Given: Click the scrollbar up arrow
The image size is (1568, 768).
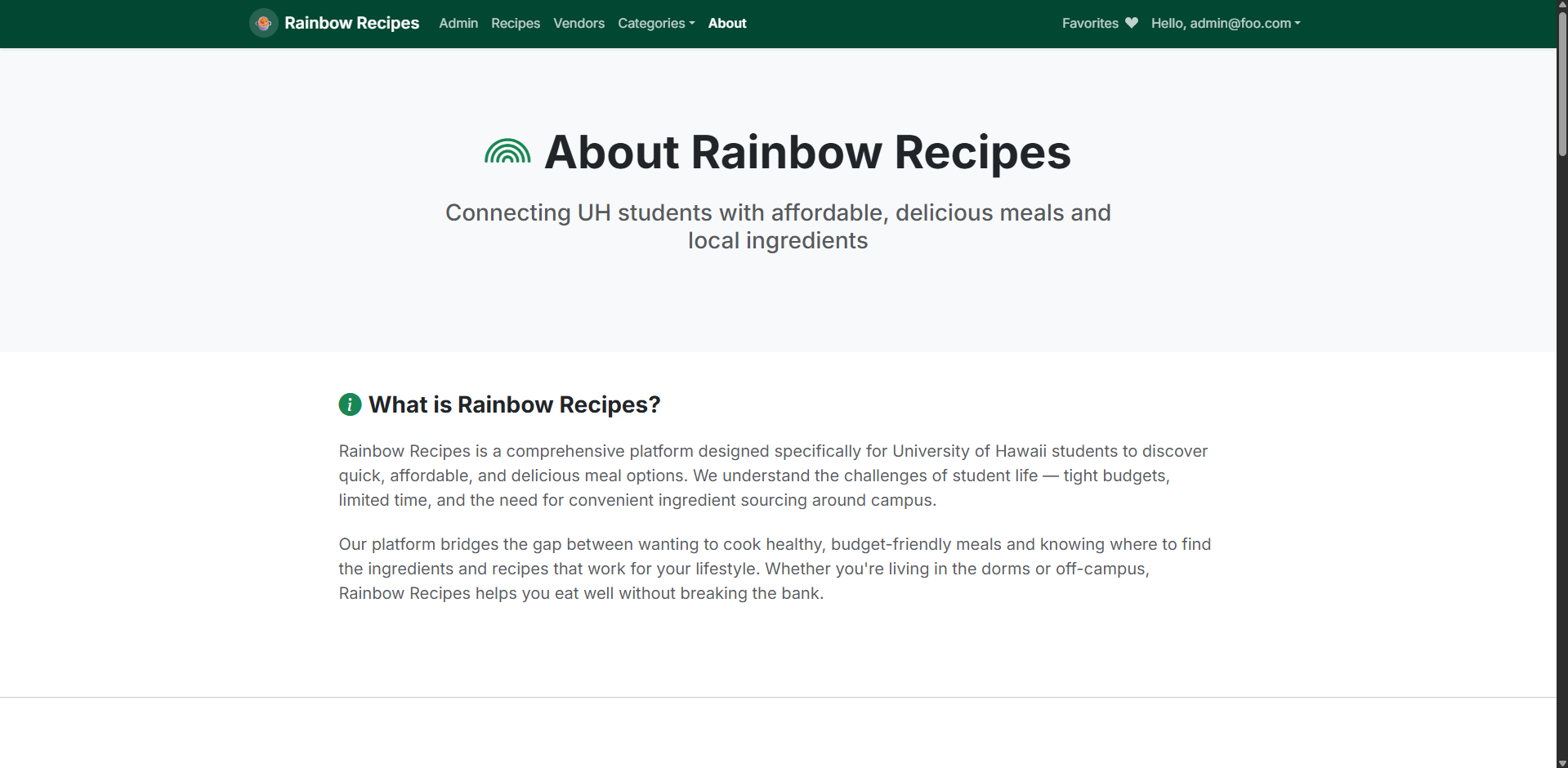Looking at the screenshot, I should [1561, 5].
